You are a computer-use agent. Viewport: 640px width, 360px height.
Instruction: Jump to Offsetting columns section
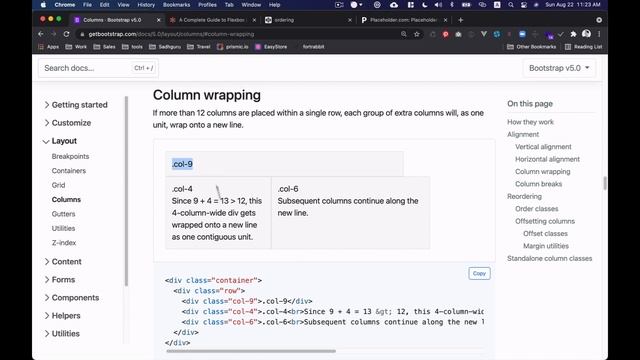(545, 221)
